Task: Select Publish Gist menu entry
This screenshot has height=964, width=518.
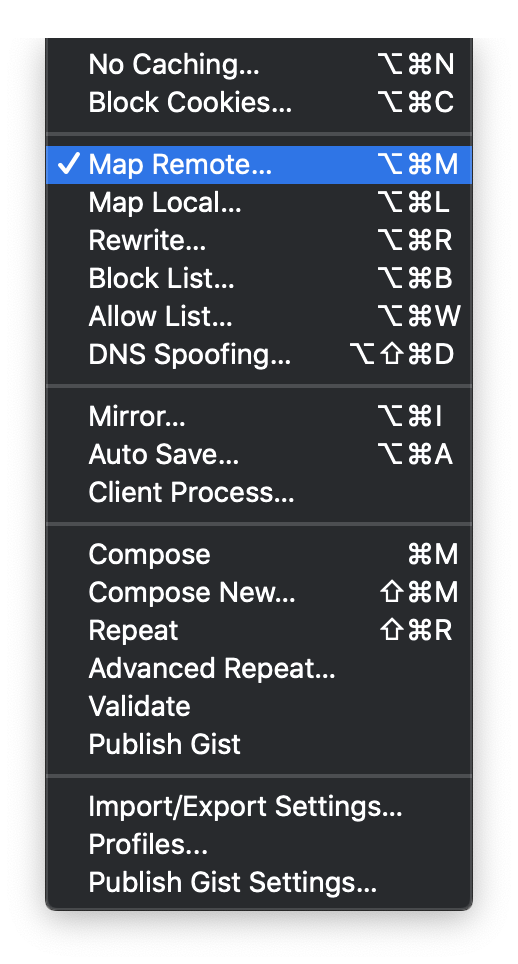Action: (259, 745)
